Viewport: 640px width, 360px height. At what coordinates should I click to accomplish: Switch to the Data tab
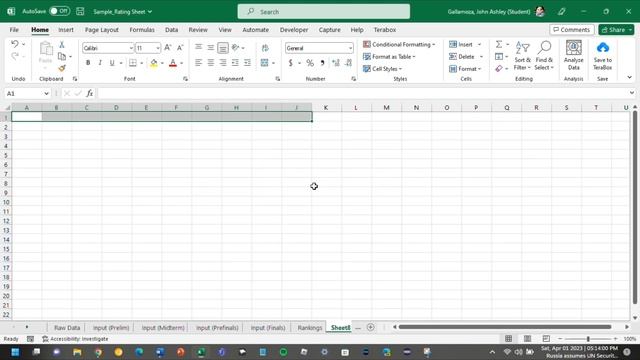click(171, 30)
